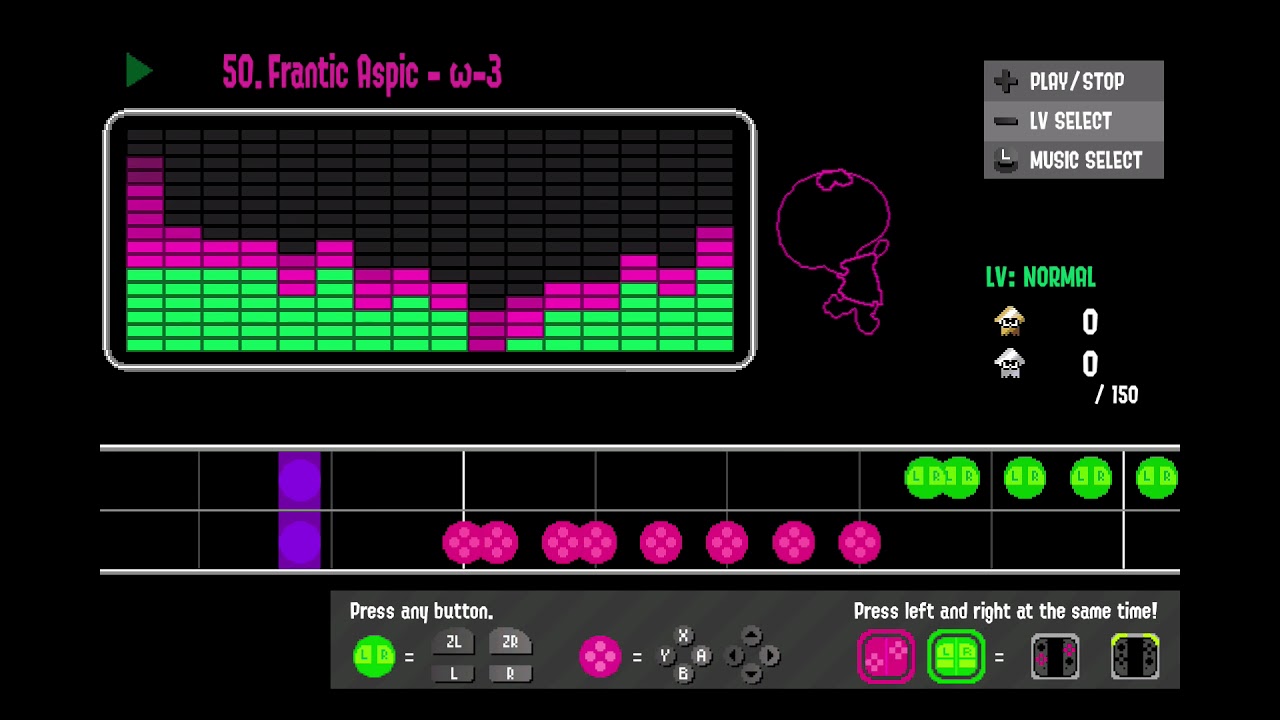The image size is (1280, 720).
Task: Click the last pink note before the green notes
Action: click(859, 542)
